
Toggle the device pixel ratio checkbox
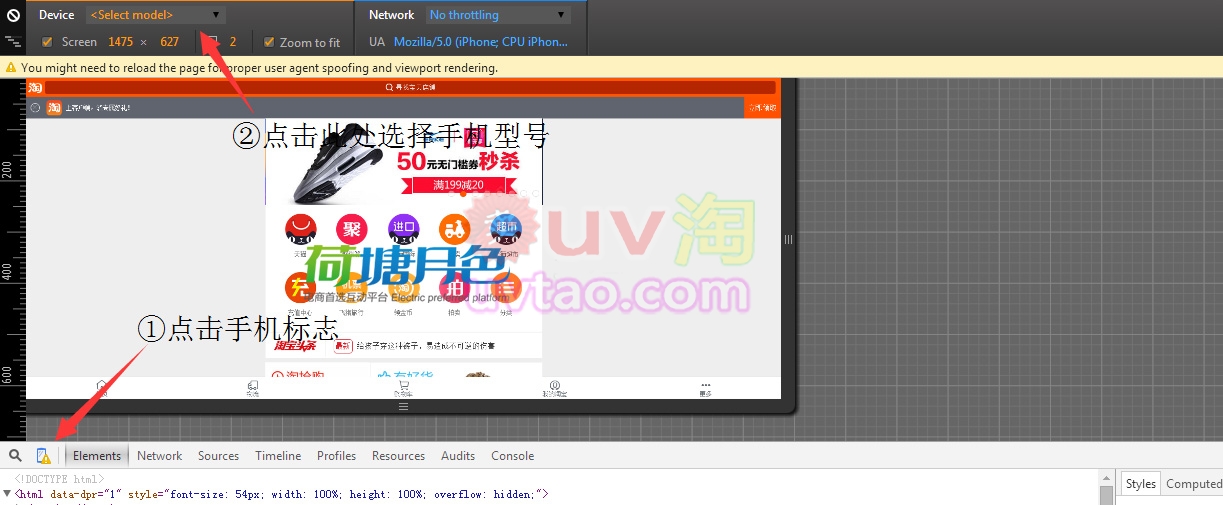click(212, 42)
